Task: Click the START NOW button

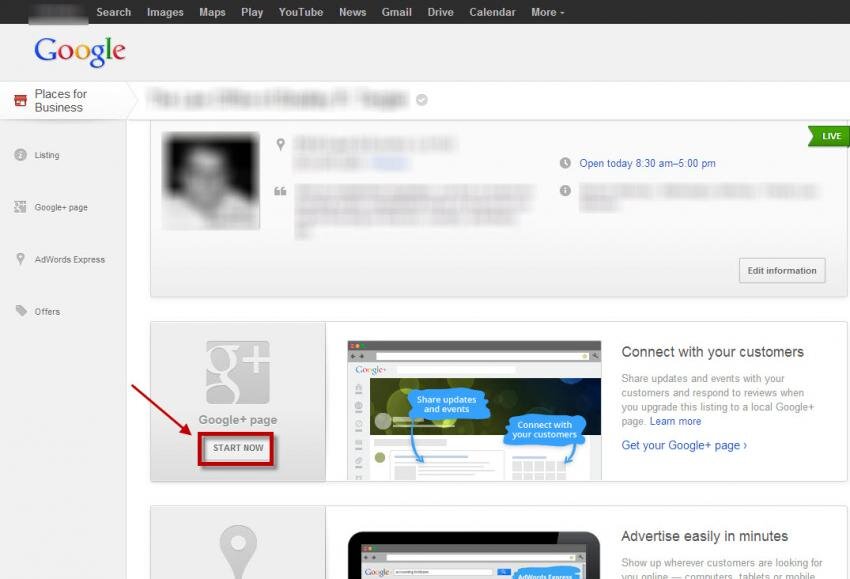Action: coord(237,448)
